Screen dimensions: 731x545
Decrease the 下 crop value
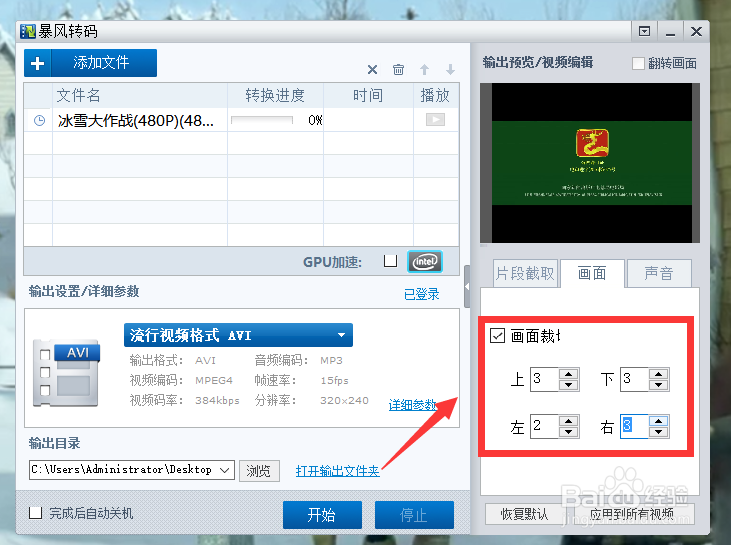tap(658, 385)
